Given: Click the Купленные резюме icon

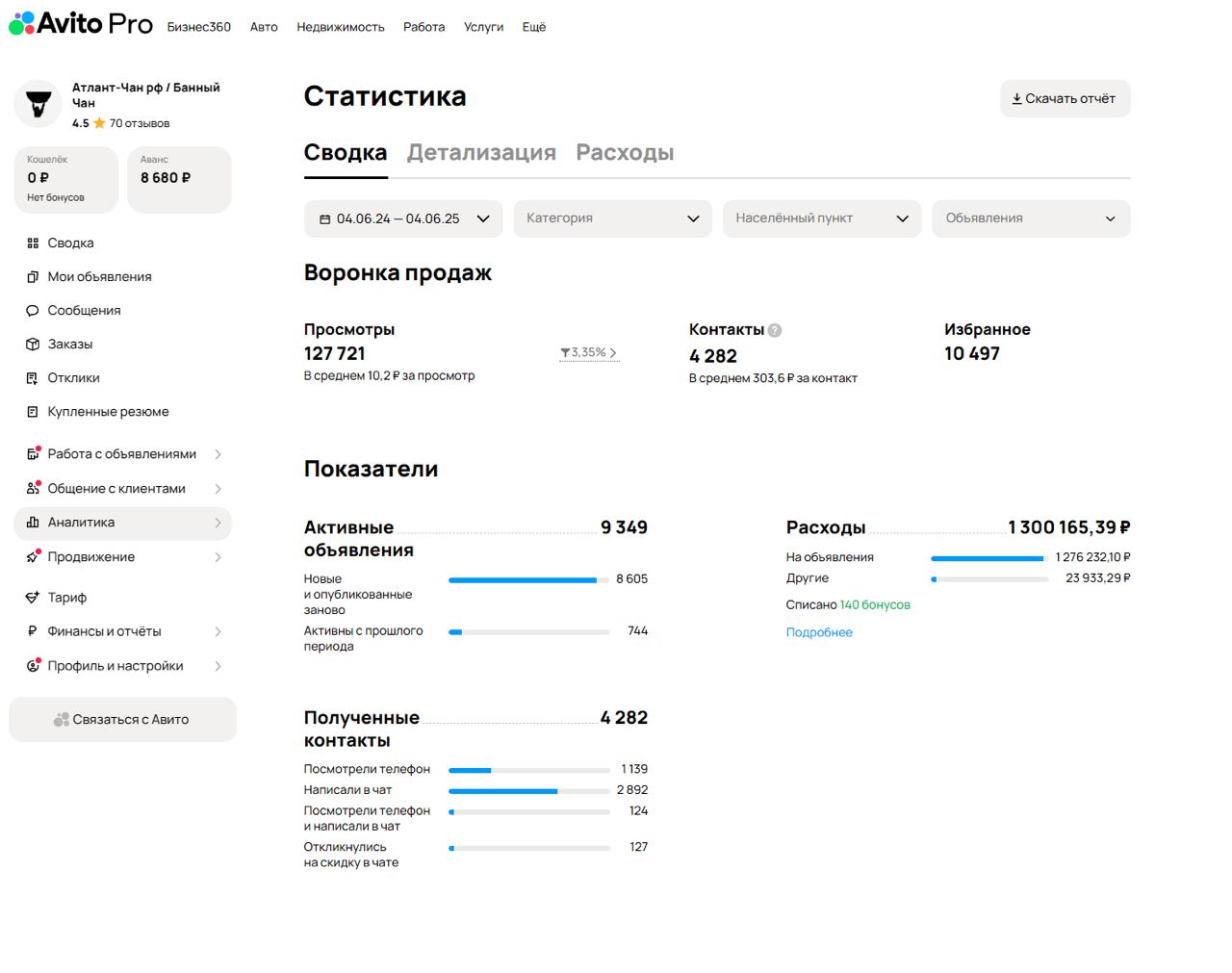Looking at the screenshot, I should coord(33,412).
